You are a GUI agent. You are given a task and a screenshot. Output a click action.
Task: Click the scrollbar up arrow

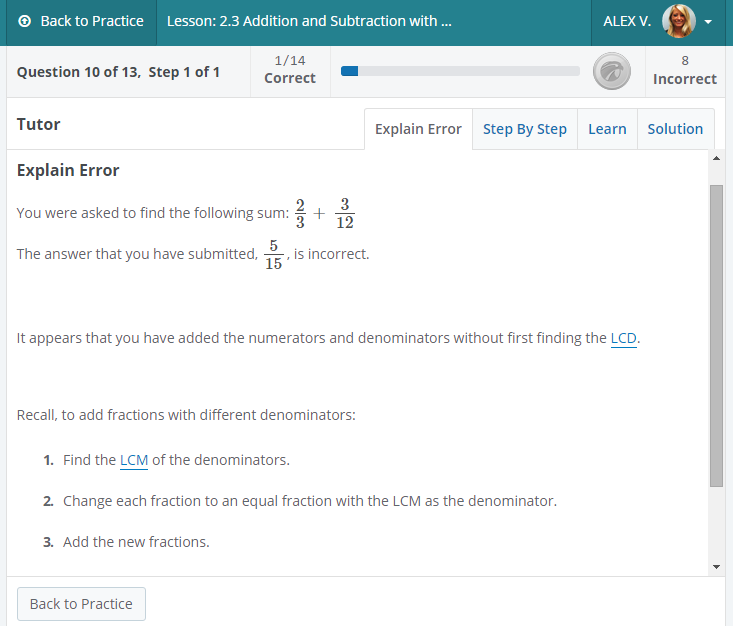(715, 158)
